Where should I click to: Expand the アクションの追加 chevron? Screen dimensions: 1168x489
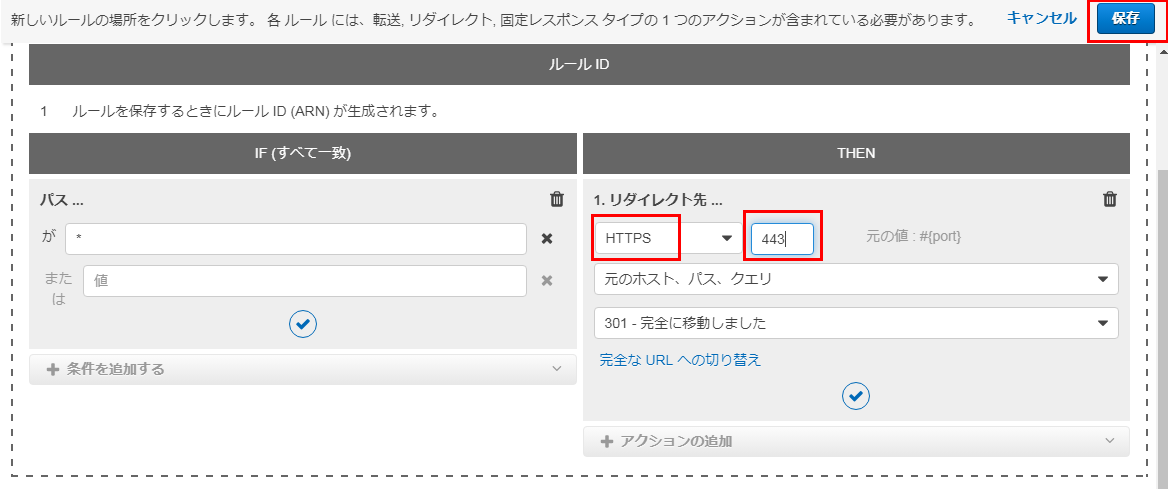[1109, 441]
